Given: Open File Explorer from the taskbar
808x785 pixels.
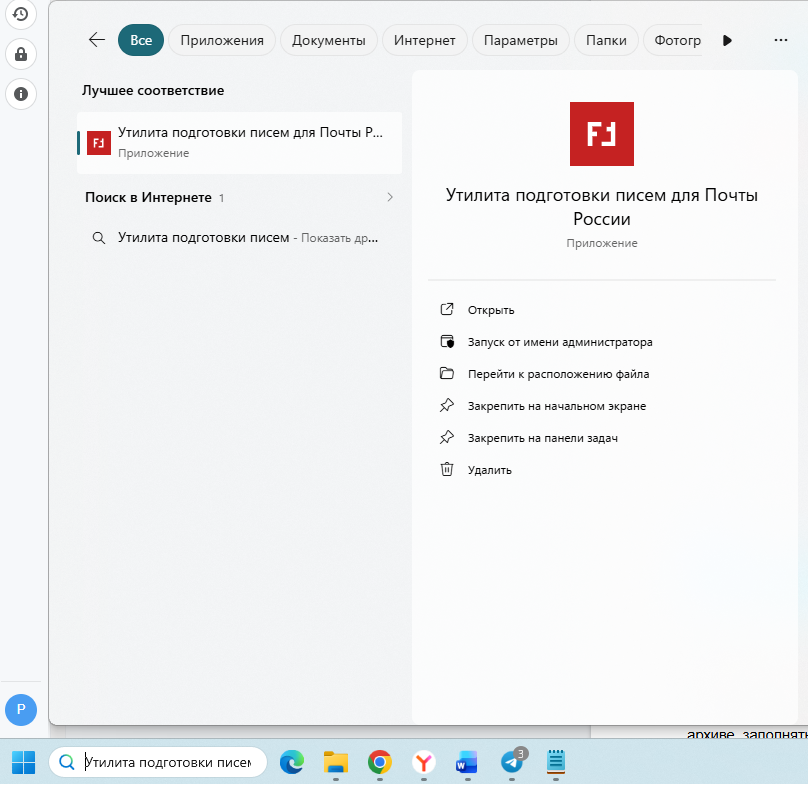Looking at the screenshot, I should tap(335, 762).
